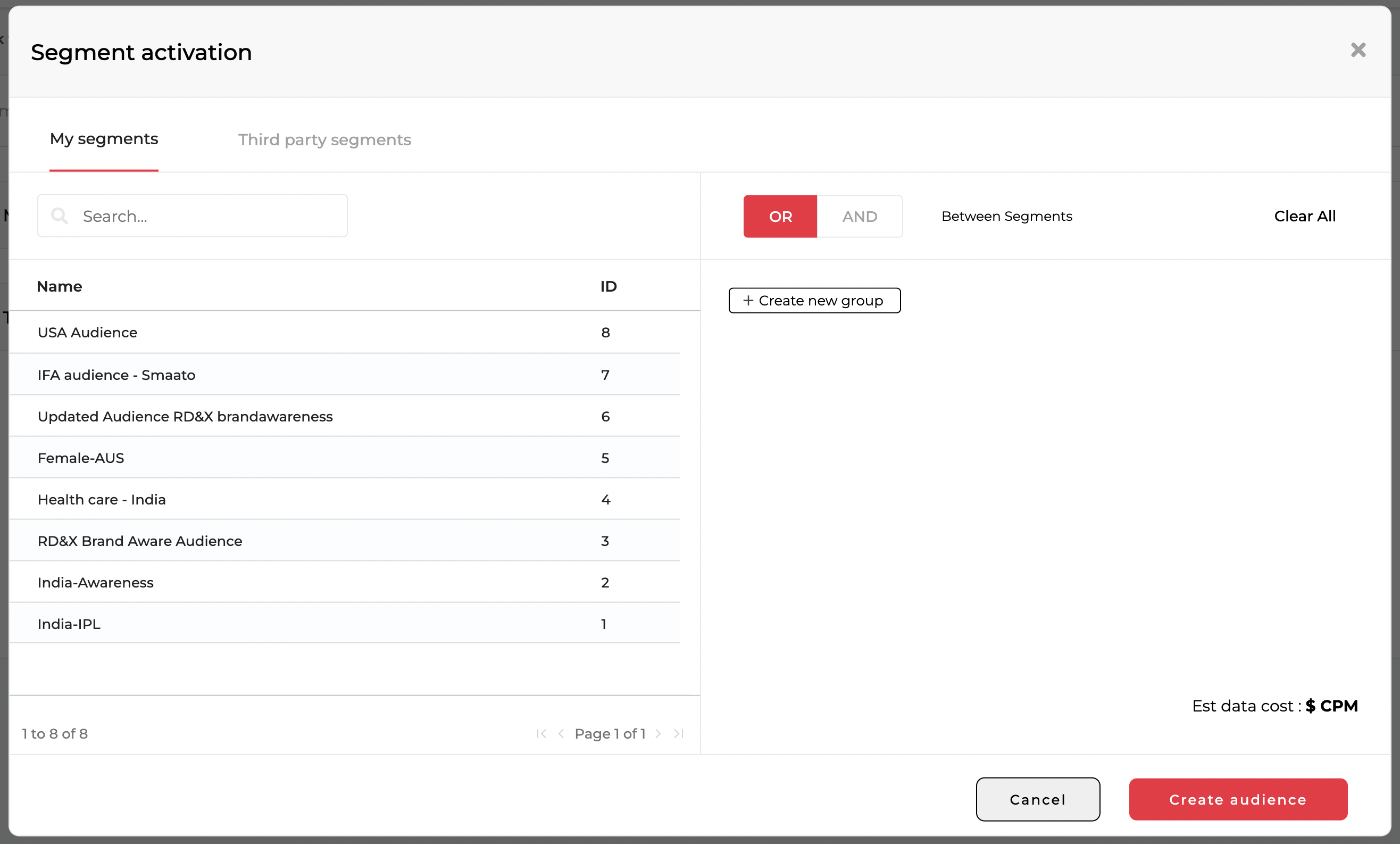Sort by the Name column header
Image resolution: width=1400 pixels, height=844 pixels.
click(x=60, y=286)
